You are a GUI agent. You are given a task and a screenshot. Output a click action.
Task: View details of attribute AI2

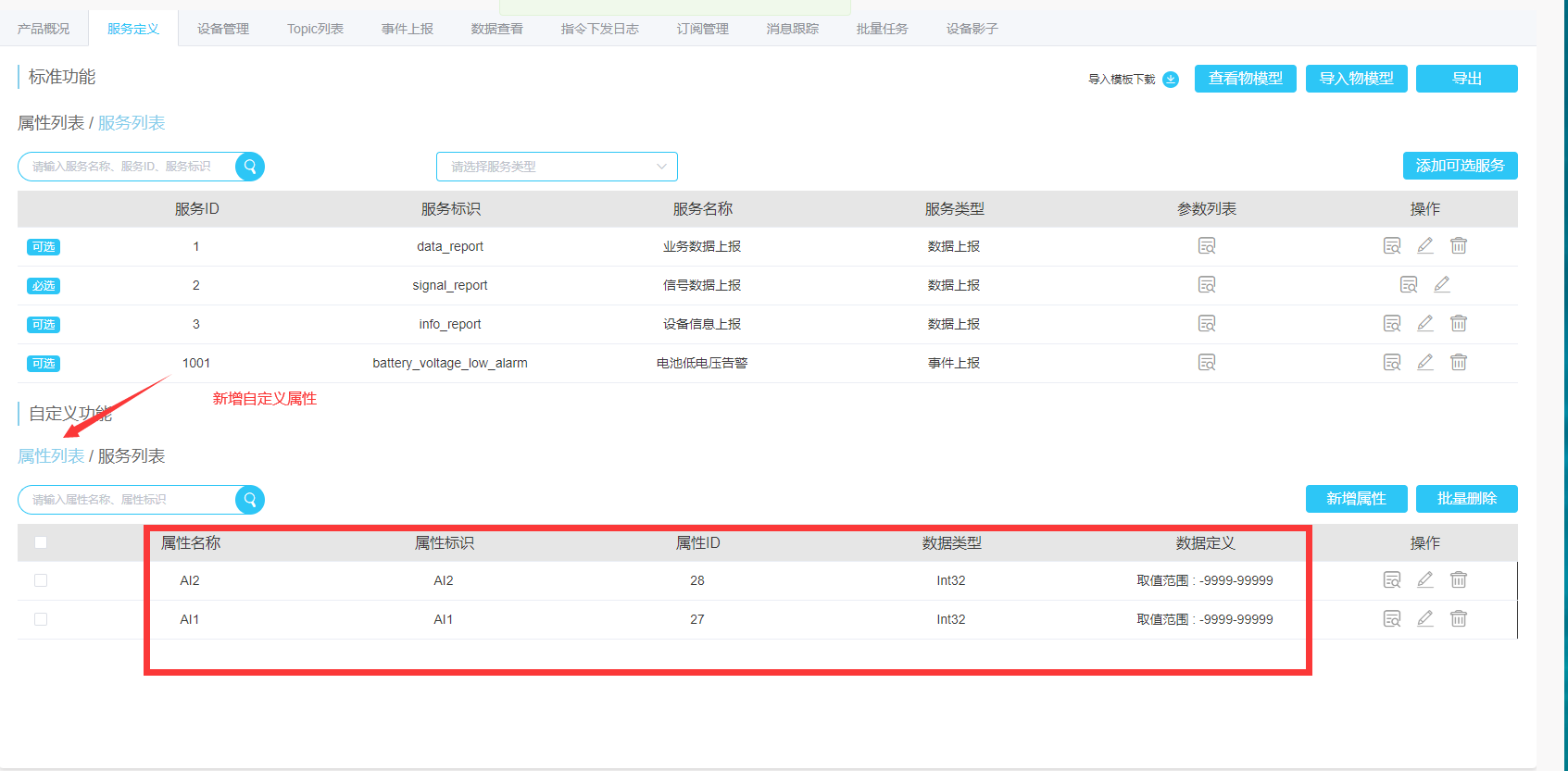click(x=1392, y=580)
